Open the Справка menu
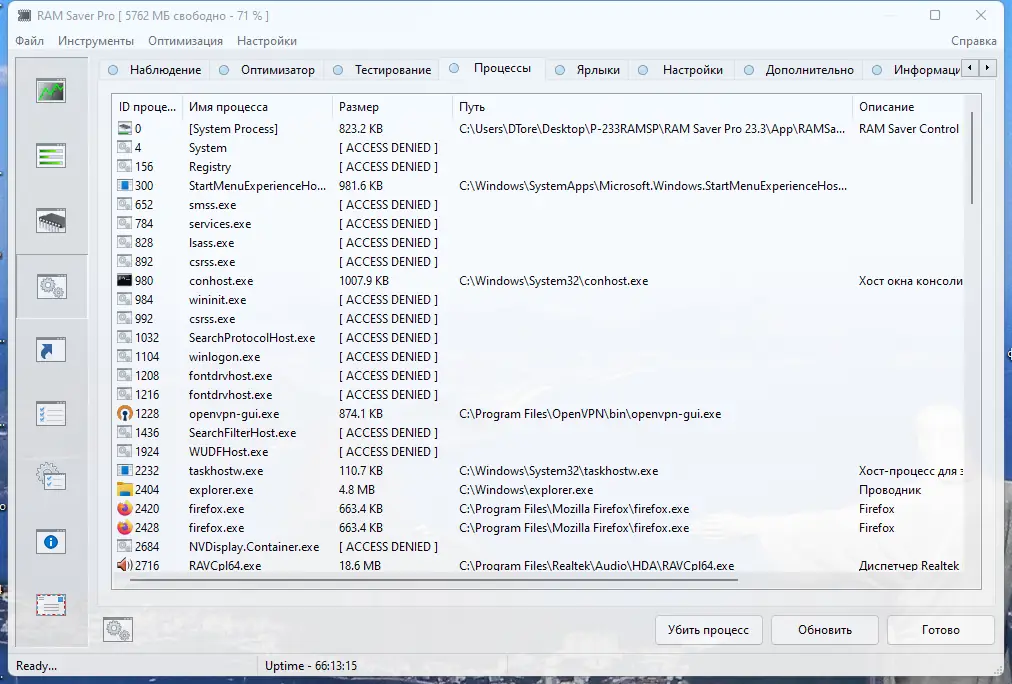Image resolution: width=1012 pixels, height=684 pixels. pos(973,41)
